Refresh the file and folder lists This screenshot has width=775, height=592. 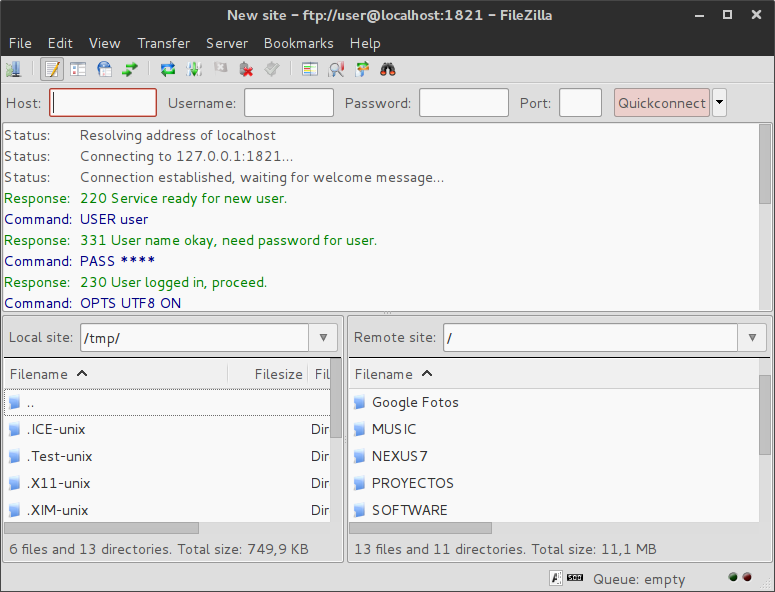168,69
